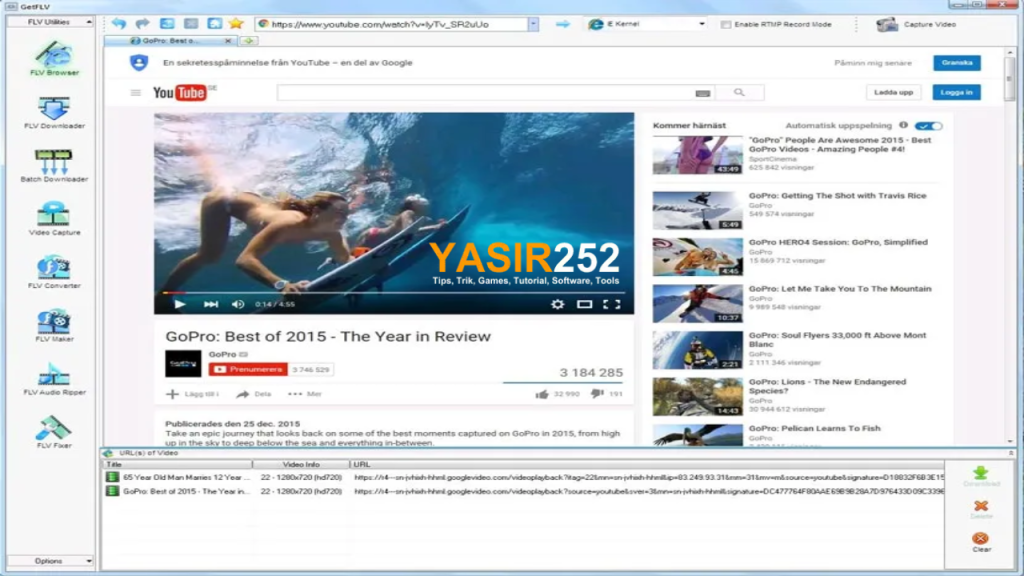Open the Video Capture tool

point(54,219)
